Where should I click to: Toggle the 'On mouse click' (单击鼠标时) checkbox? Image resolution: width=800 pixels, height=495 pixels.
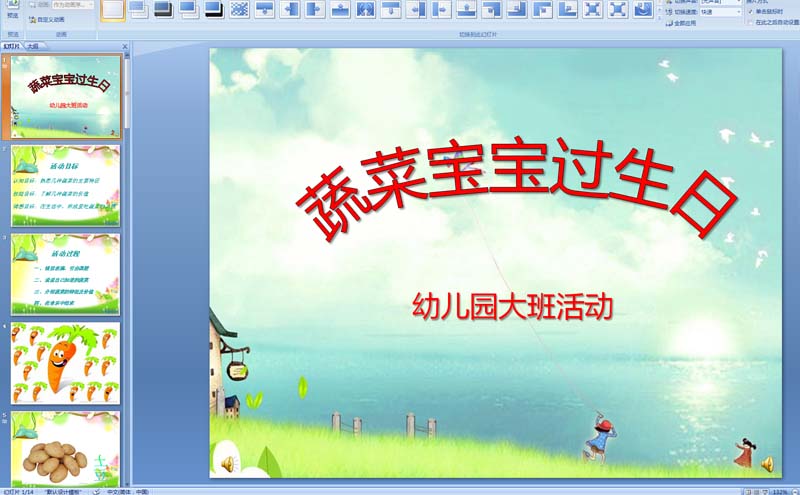pyautogui.click(x=750, y=12)
